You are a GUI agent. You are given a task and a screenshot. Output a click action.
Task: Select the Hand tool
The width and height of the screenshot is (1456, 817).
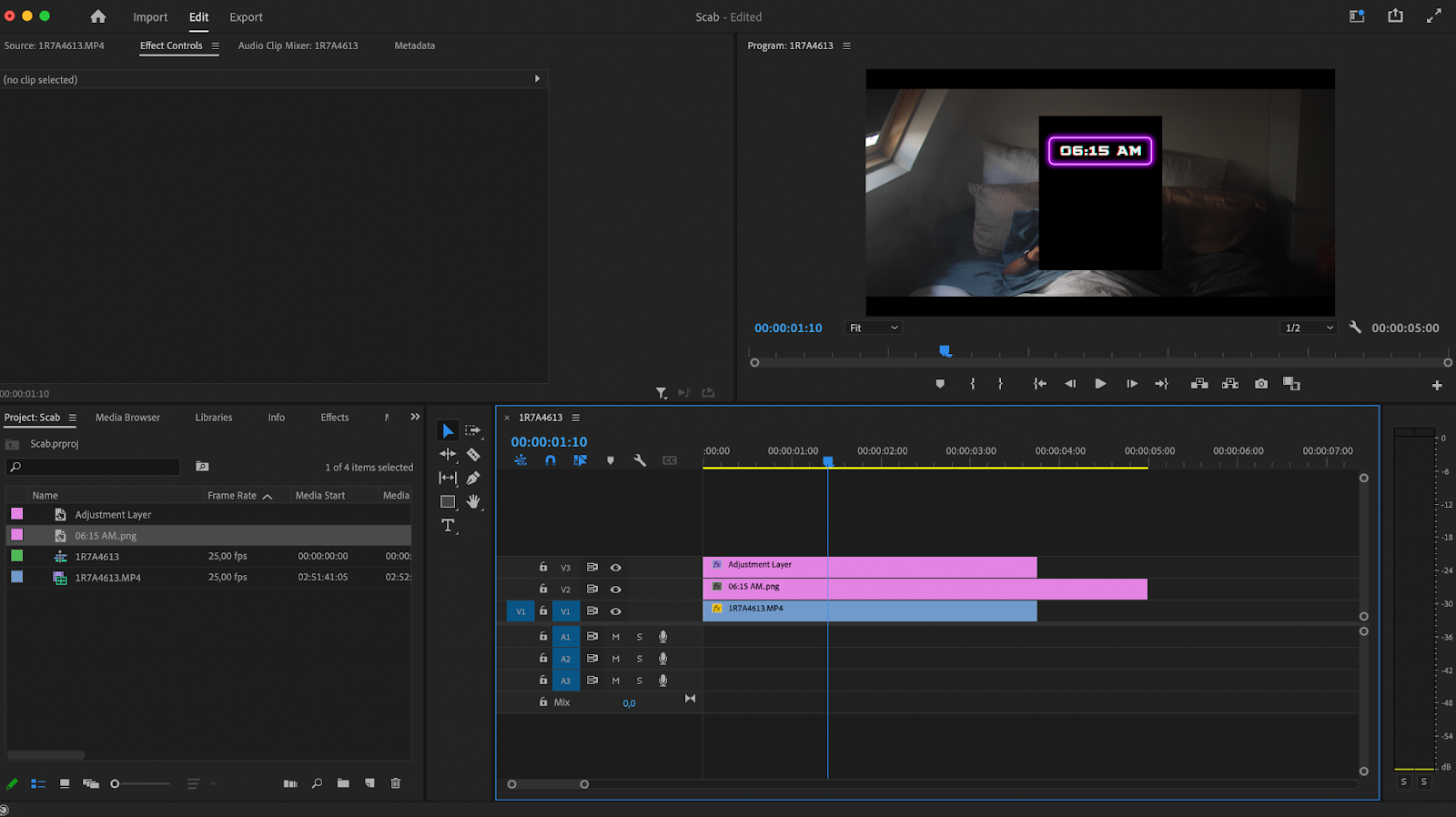pos(473,501)
